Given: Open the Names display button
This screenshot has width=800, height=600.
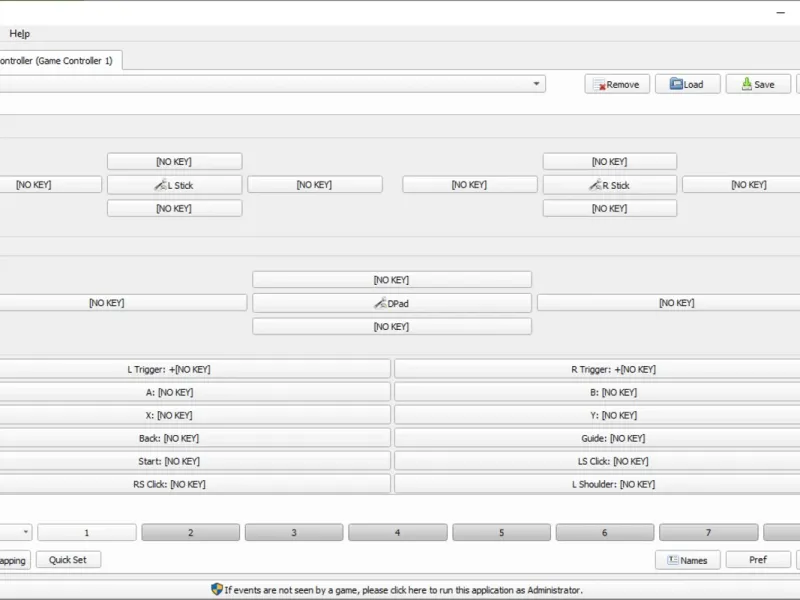Looking at the screenshot, I should tap(687, 560).
